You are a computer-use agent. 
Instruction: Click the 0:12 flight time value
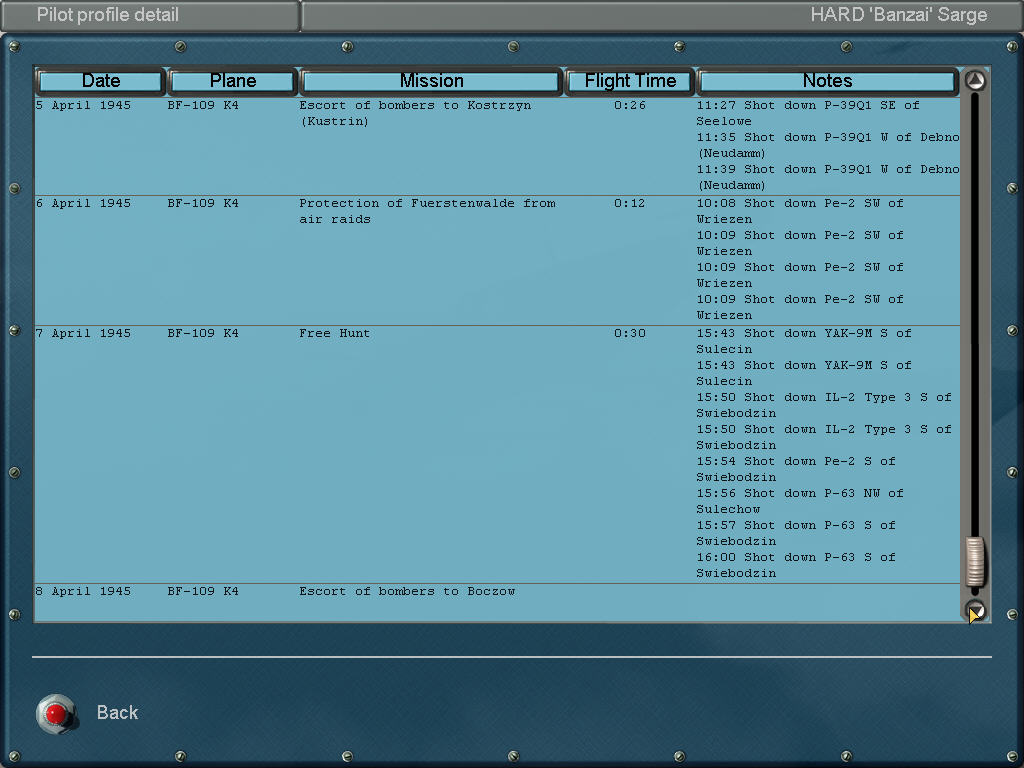tap(630, 203)
